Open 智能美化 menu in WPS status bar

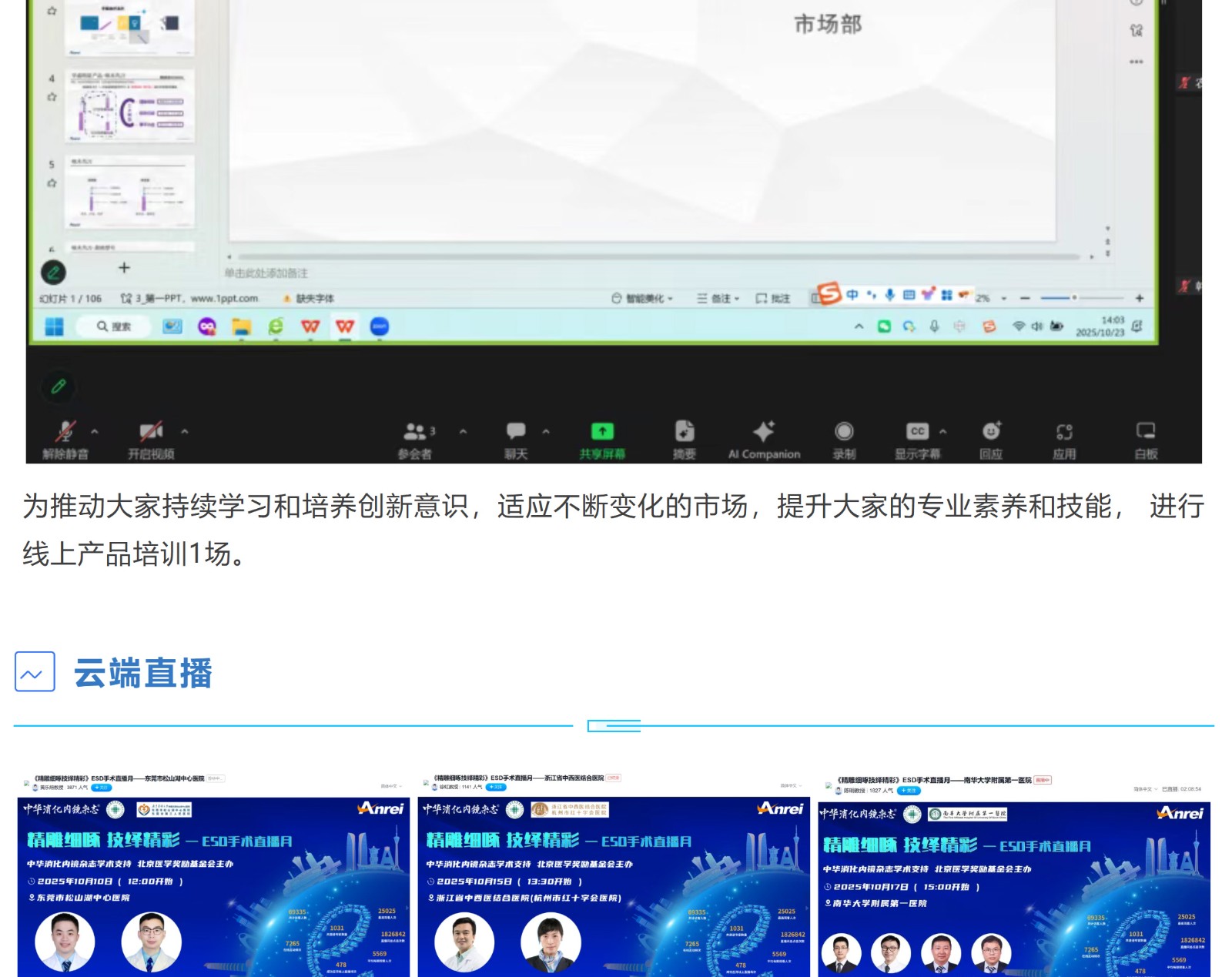pos(642,299)
